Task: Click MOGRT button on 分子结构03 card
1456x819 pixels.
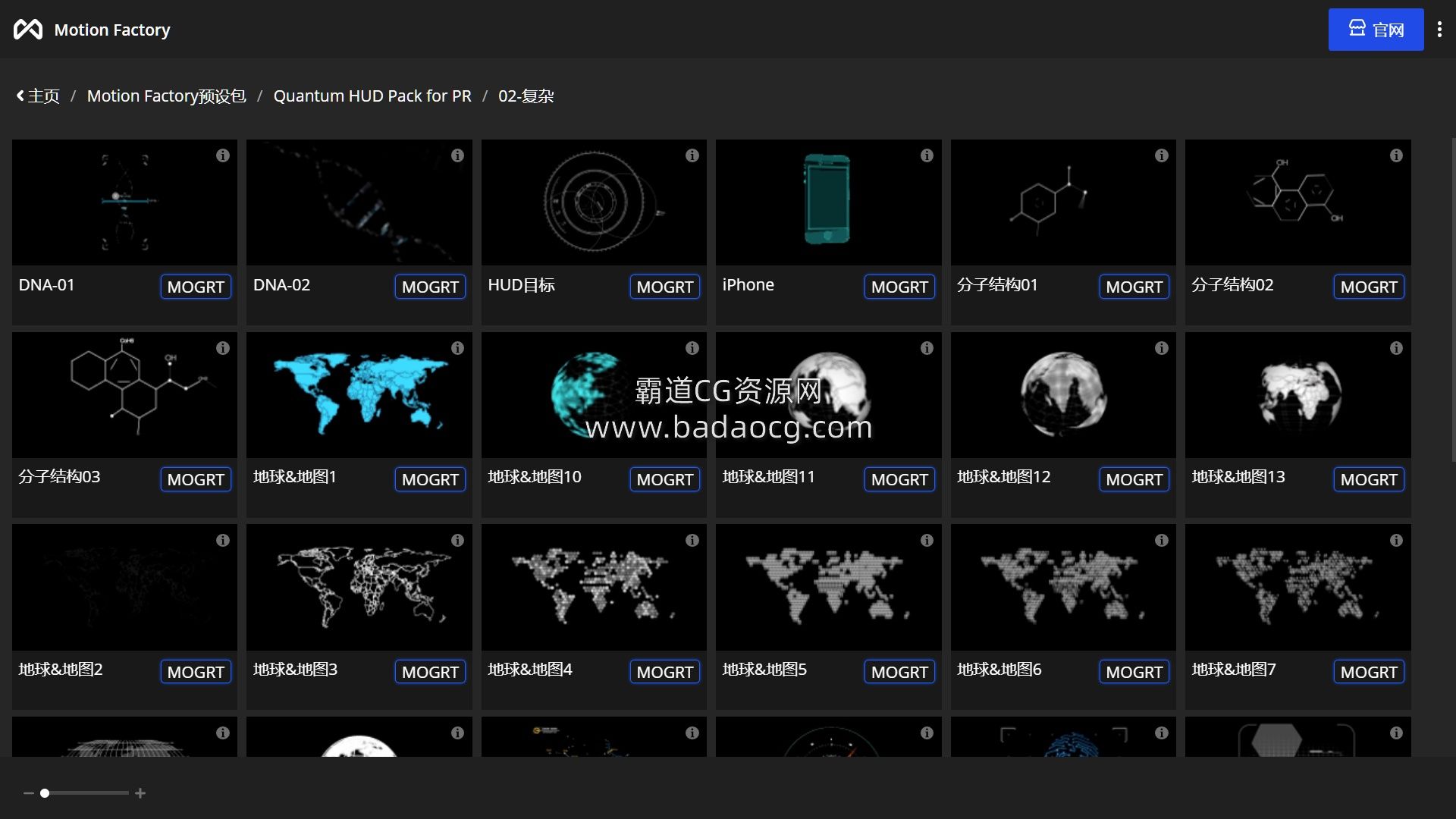Action: coord(196,479)
